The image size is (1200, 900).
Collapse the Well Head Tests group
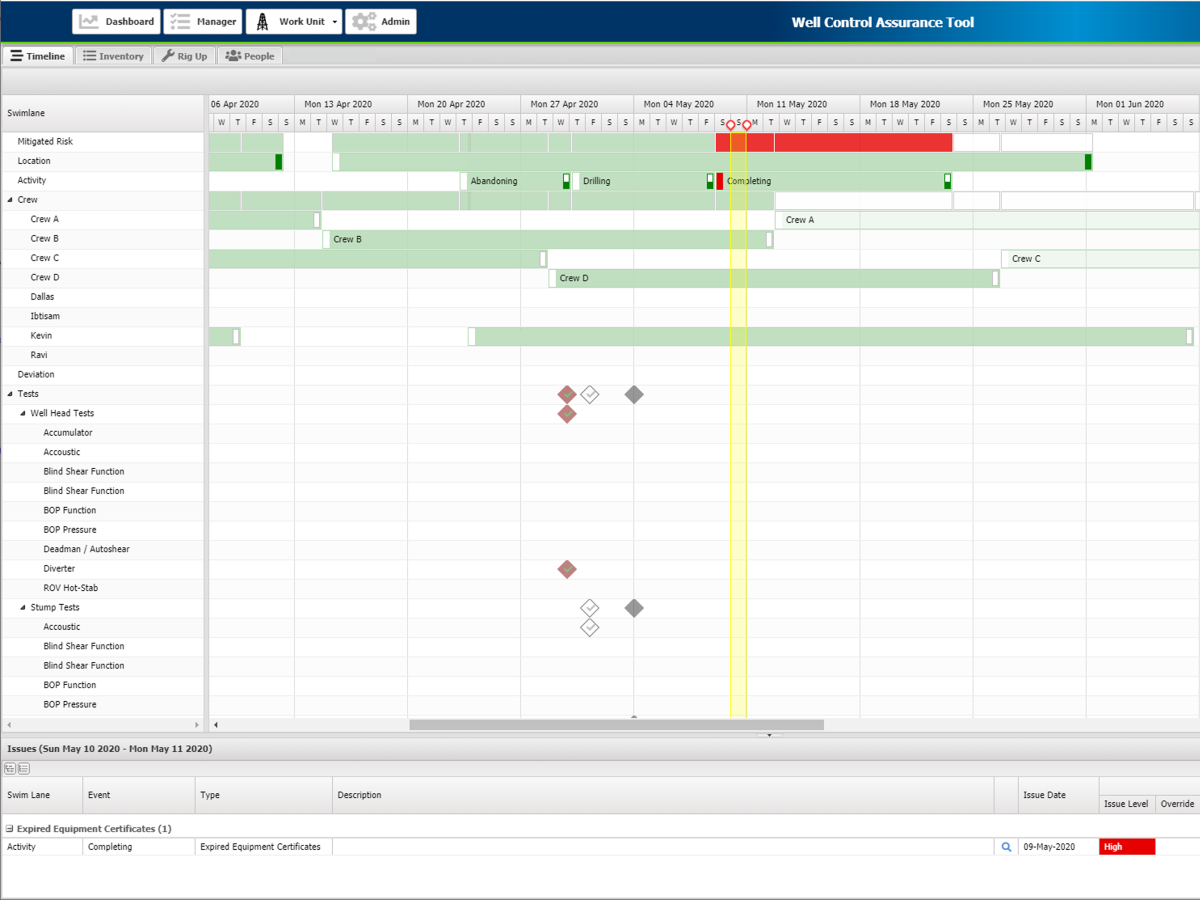[x=23, y=413]
